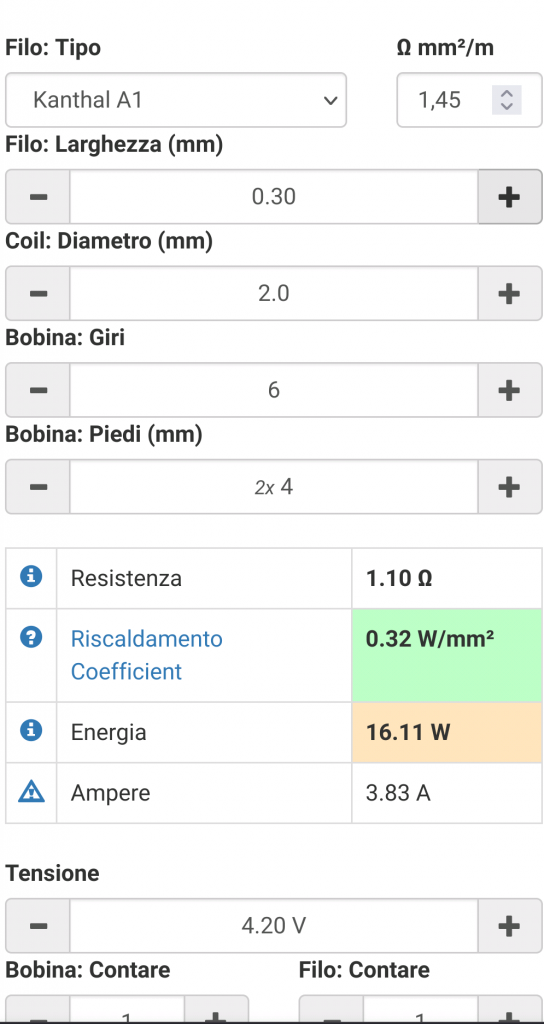544x1024 pixels.
Task: Open the Riscaldamento Coefficient link
Action: [146, 655]
